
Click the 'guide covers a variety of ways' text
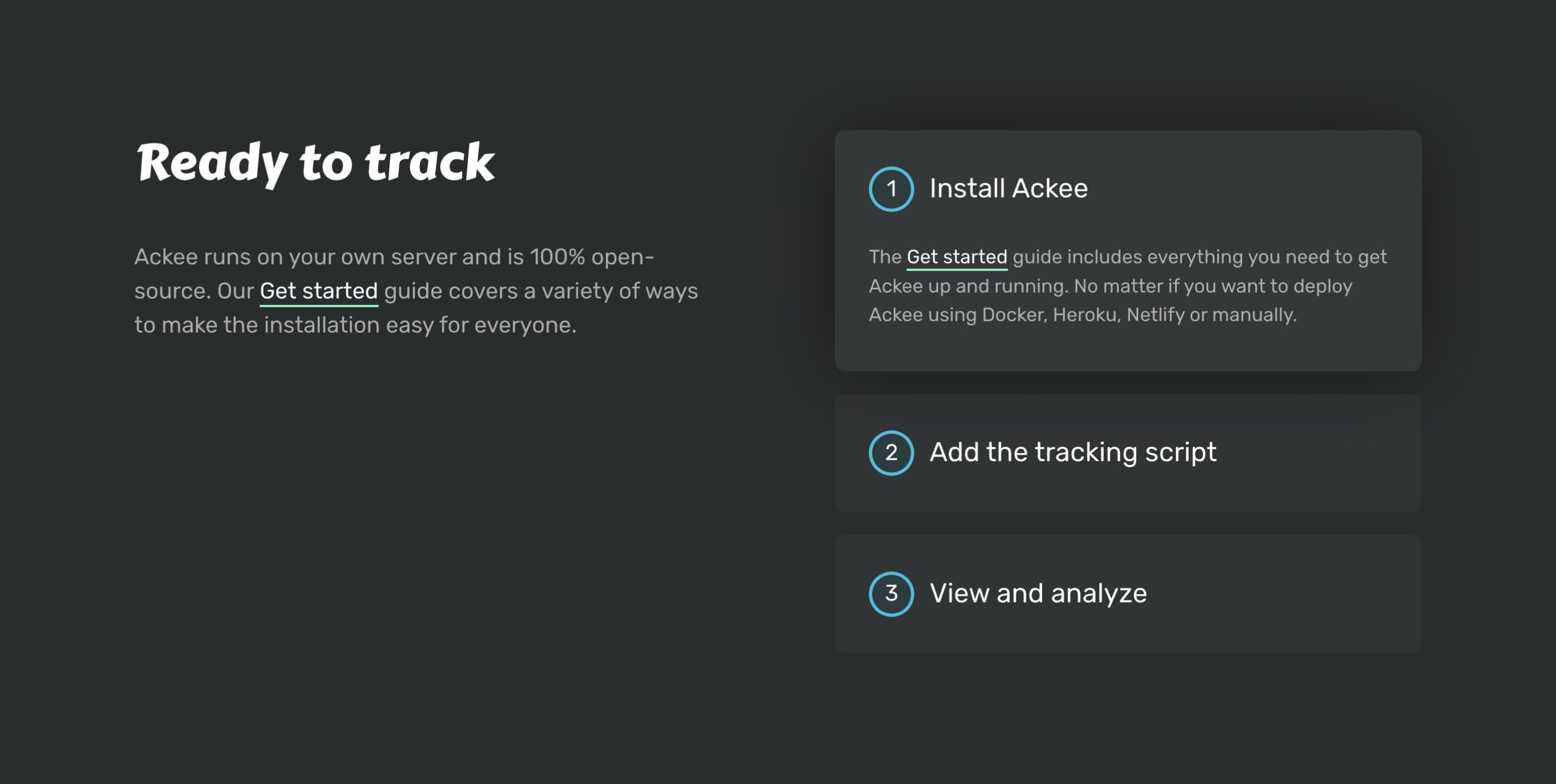541,291
